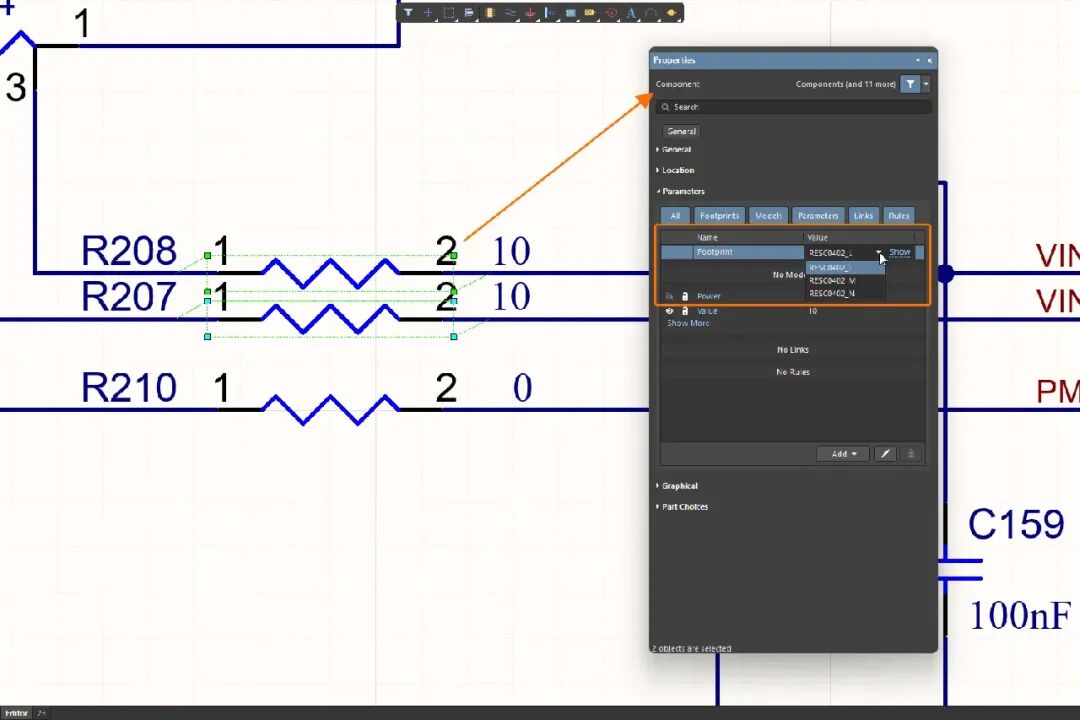The height and width of the screenshot is (720, 1080).
Task: Open the pencil edit parameter icon
Action: 885,453
